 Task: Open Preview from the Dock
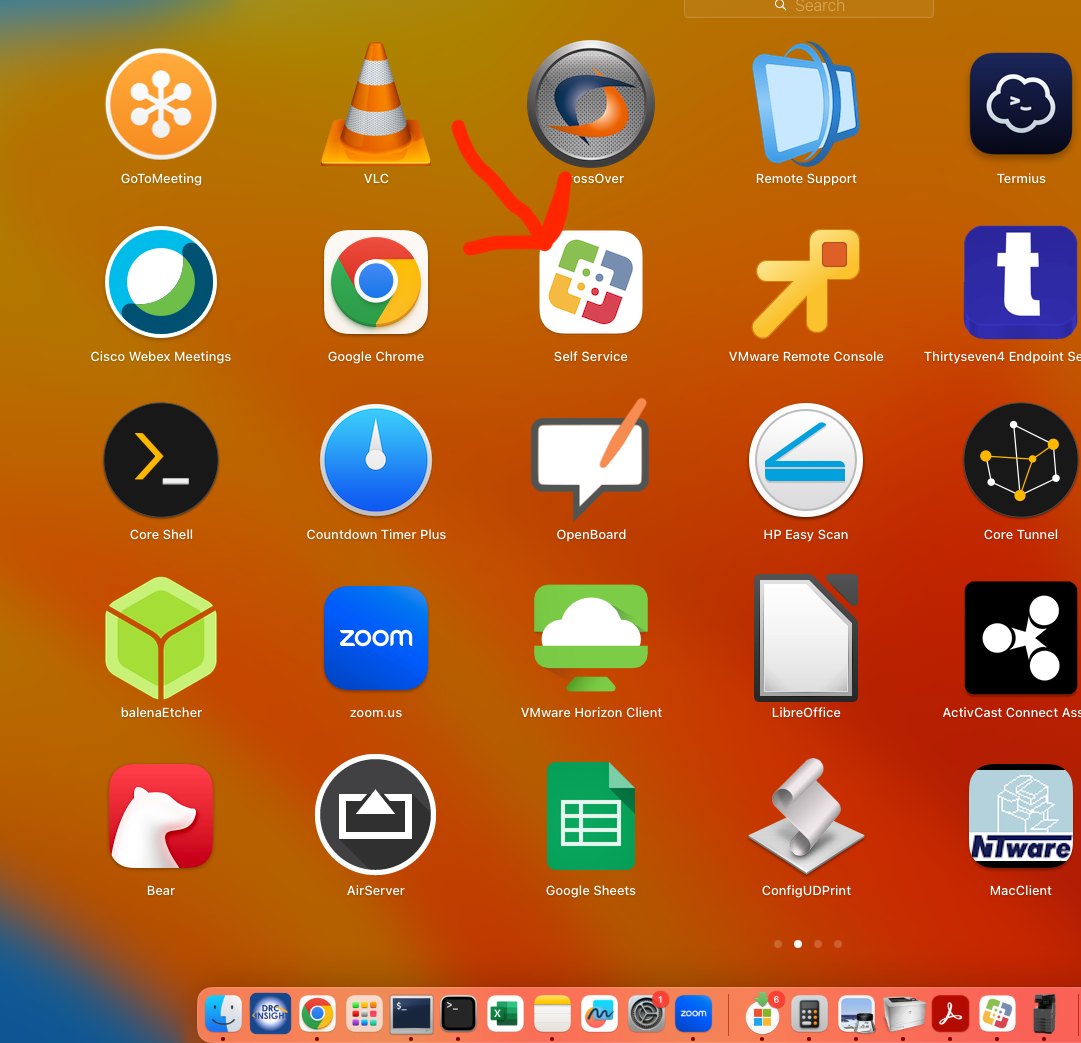[856, 1013]
